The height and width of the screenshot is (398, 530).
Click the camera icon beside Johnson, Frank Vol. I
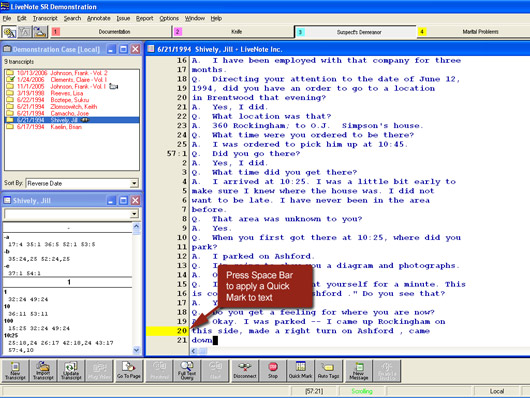114,87
